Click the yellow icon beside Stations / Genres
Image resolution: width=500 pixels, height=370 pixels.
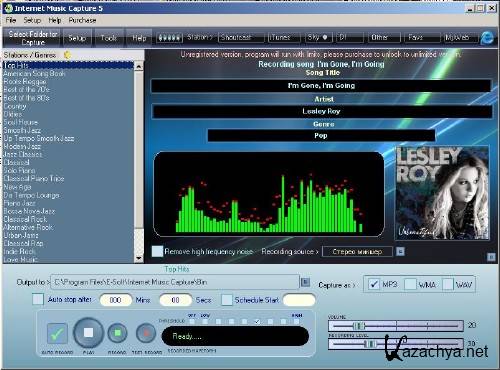(68, 55)
